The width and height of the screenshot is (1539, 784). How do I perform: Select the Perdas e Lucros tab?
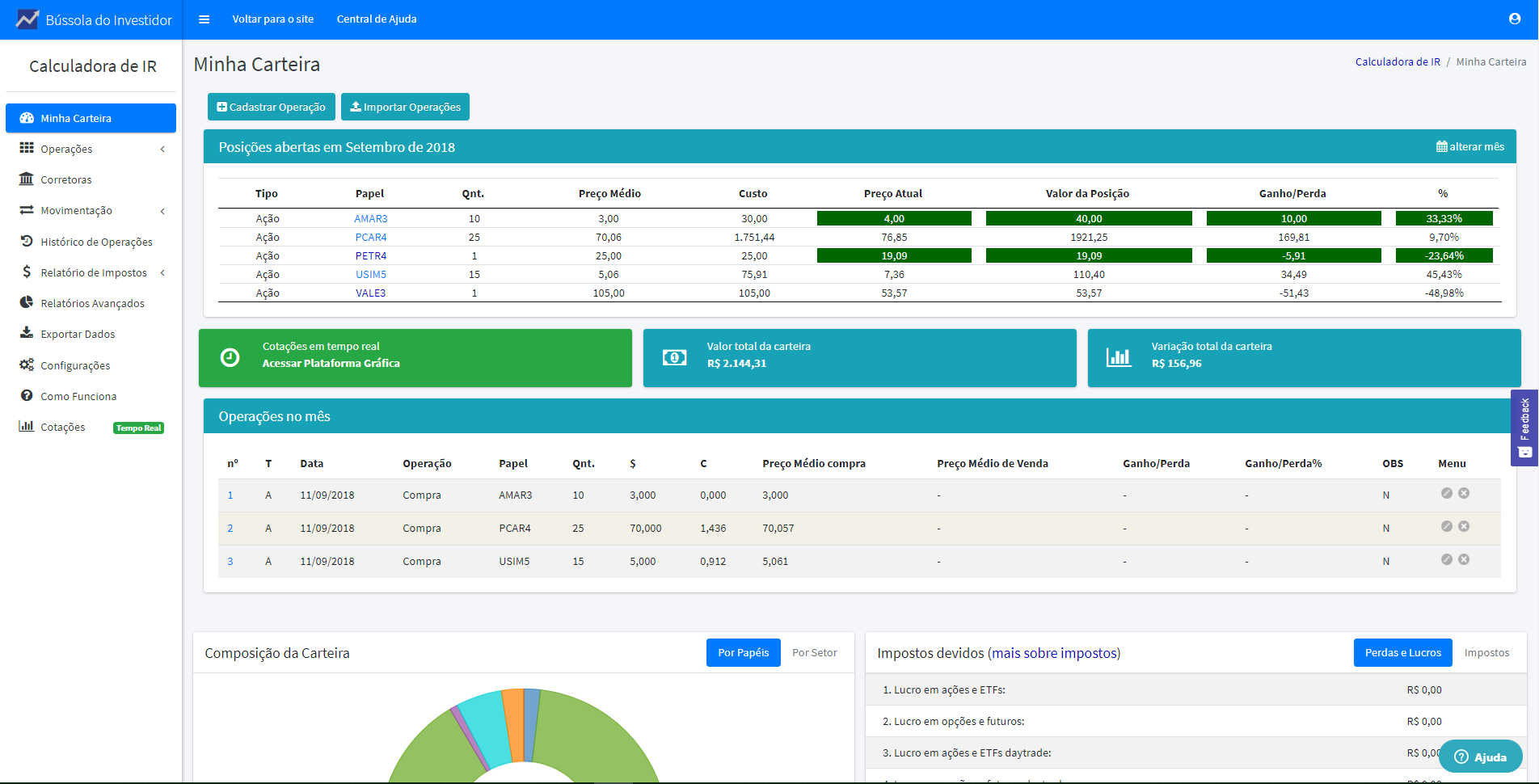tap(1402, 652)
